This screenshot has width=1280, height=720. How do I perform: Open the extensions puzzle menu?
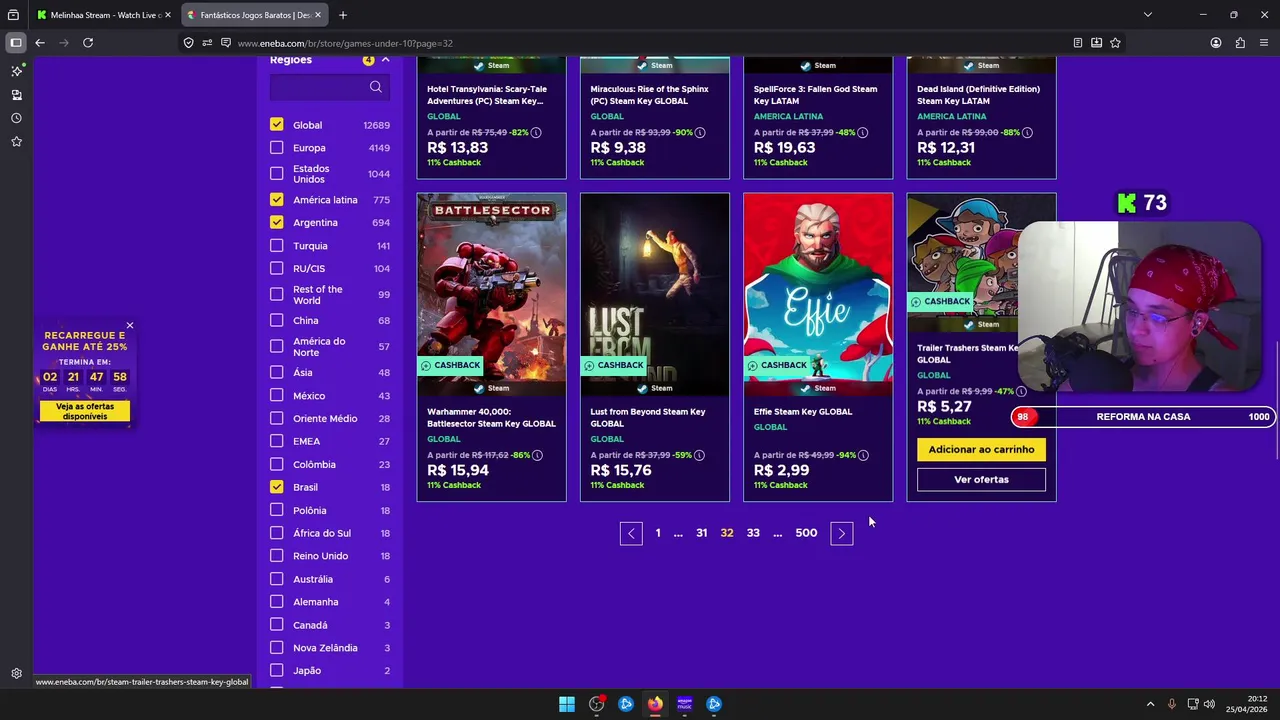pos(1240,43)
